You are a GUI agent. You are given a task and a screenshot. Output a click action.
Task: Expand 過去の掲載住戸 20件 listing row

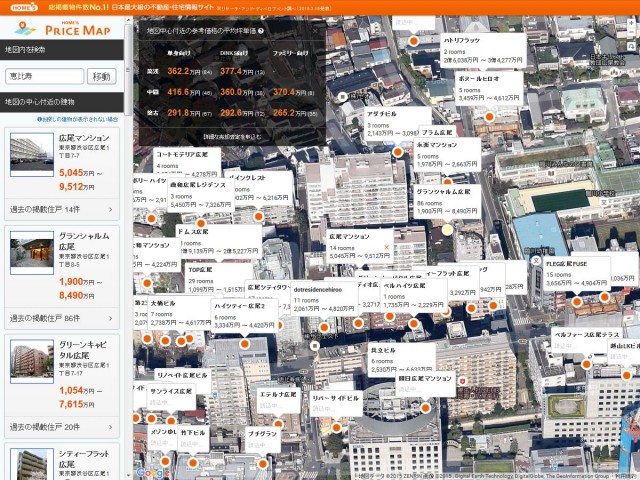[x=62, y=426]
